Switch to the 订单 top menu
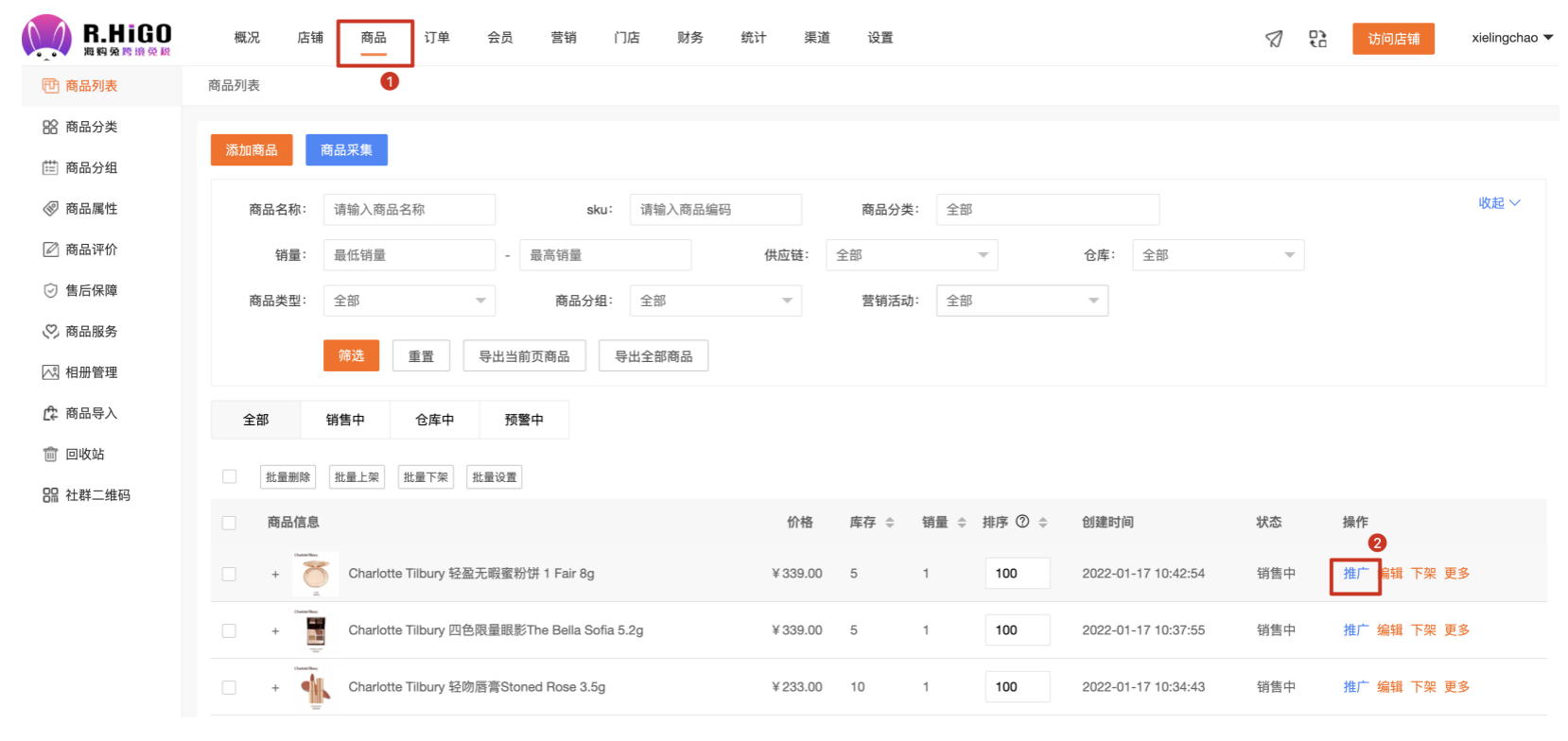The height and width of the screenshot is (741, 1568). point(437,38)
